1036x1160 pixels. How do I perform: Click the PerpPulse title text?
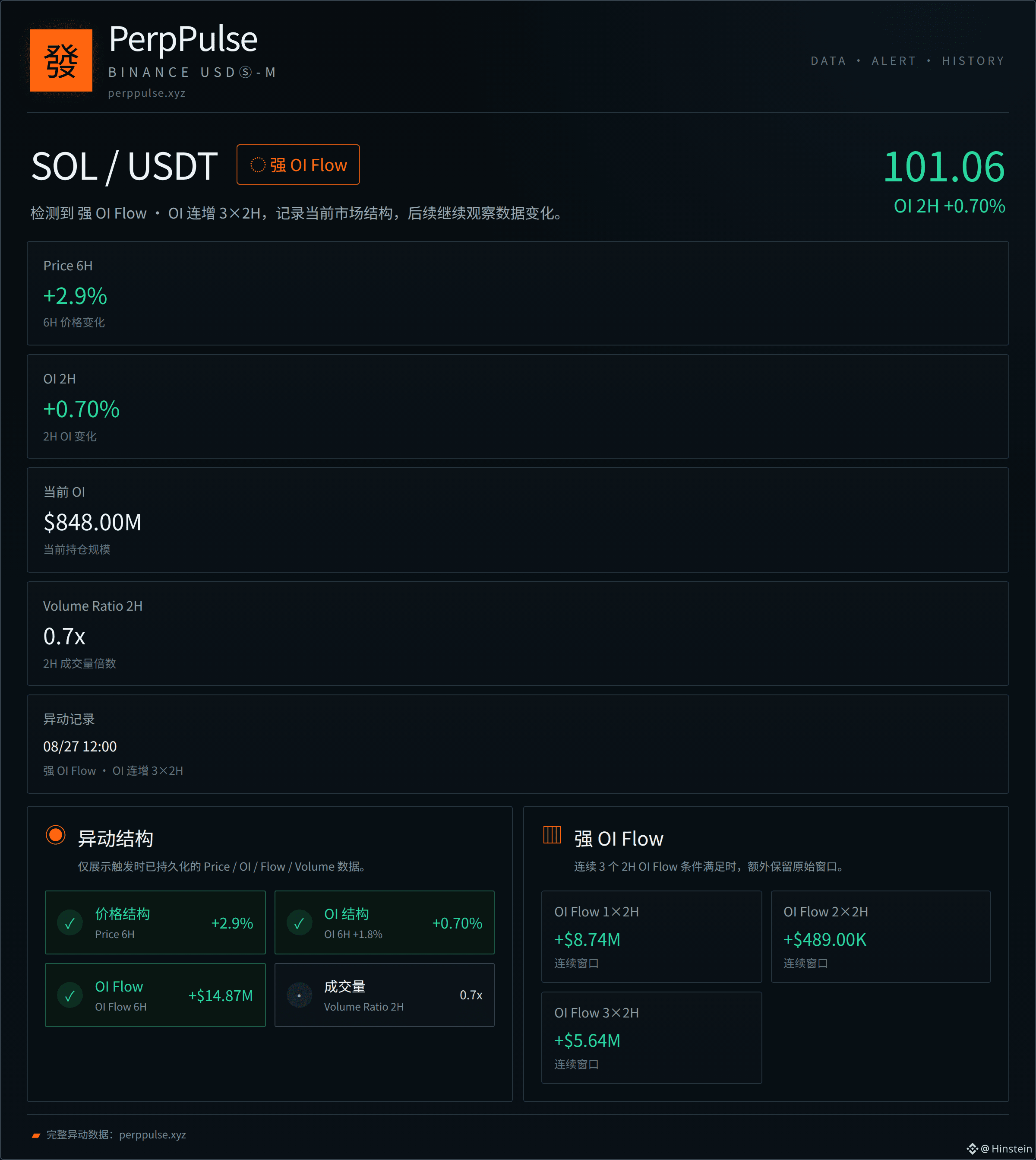click(x=183, y=39)
